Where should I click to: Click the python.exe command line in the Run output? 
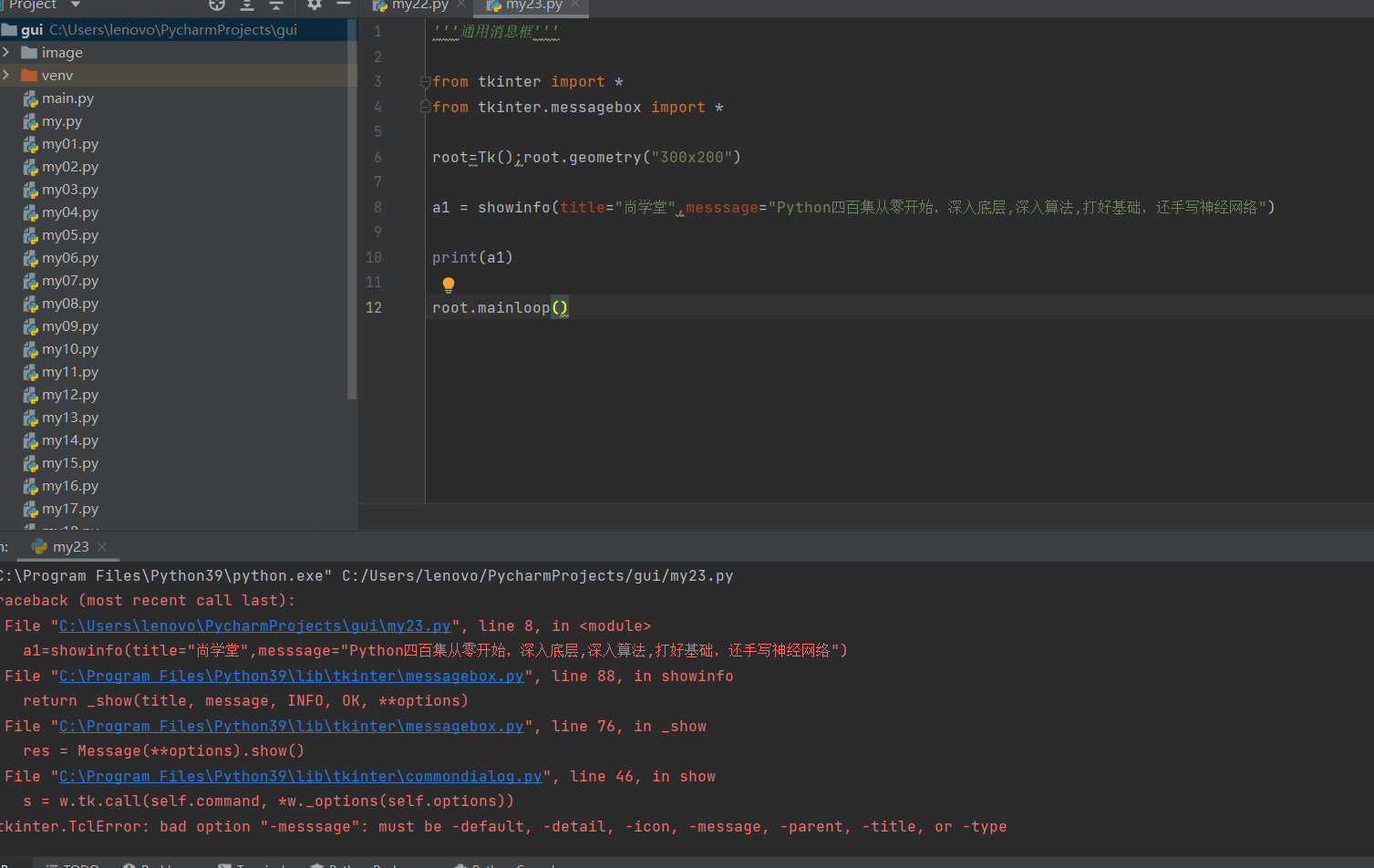point(367,575)
